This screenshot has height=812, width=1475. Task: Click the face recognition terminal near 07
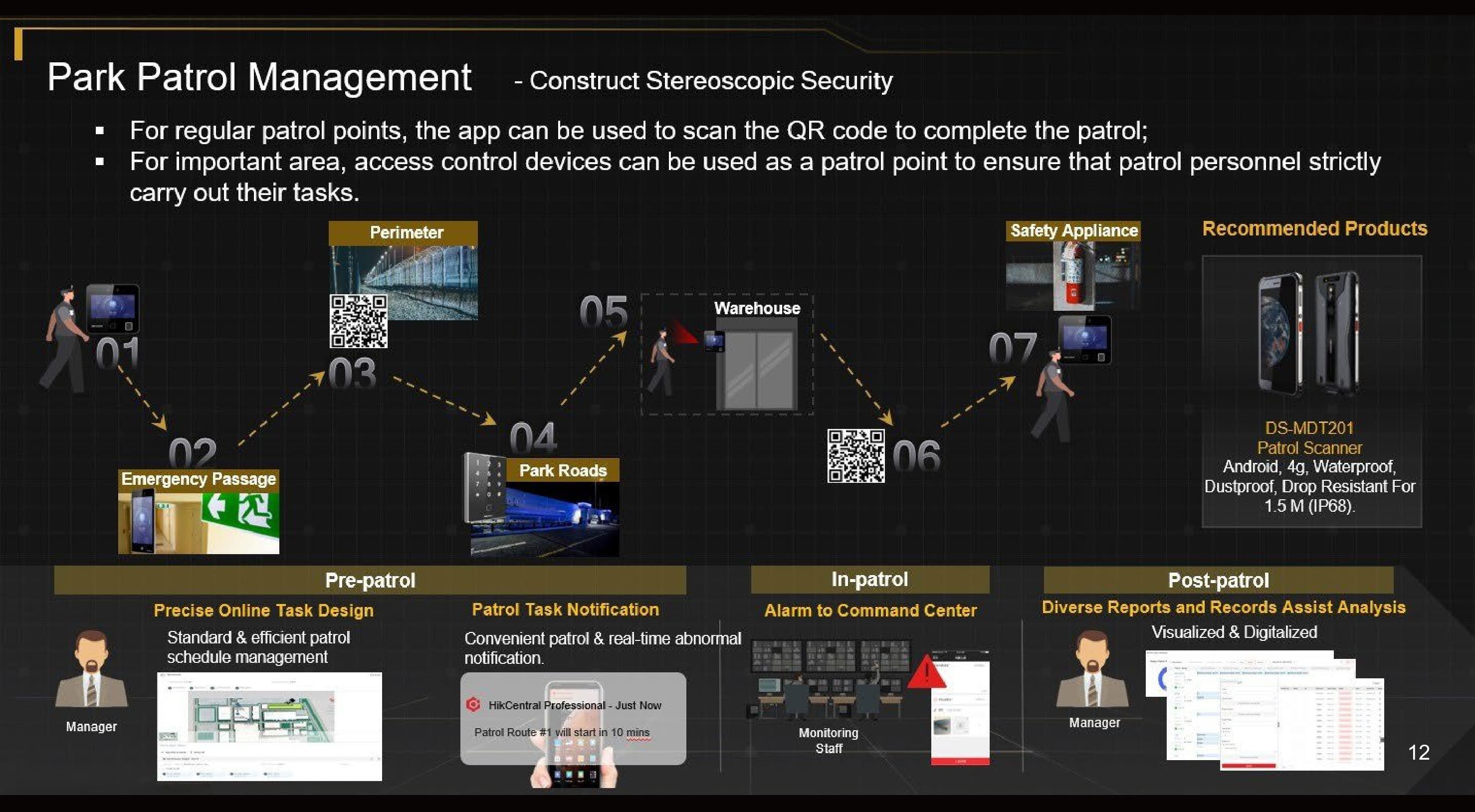click(1084, 340)
